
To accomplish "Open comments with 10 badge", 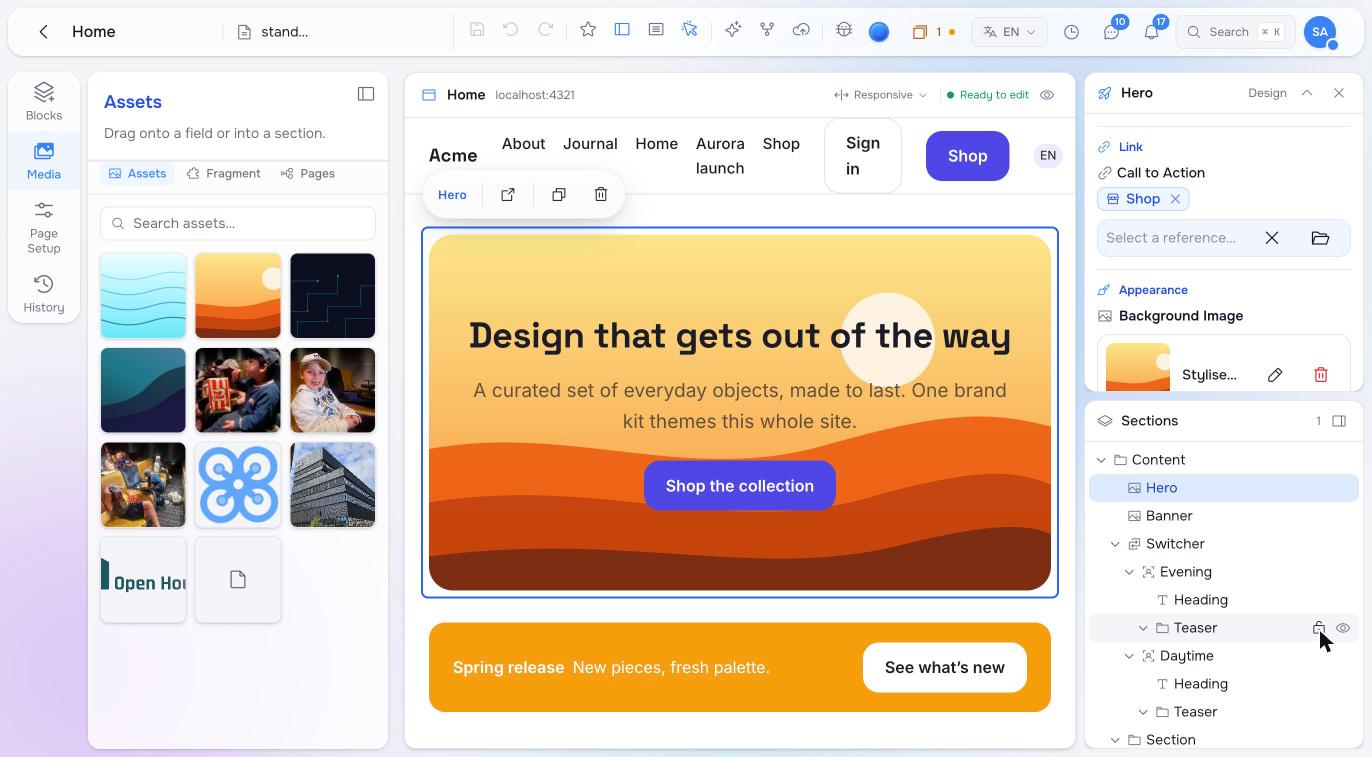I will 1111,32.
